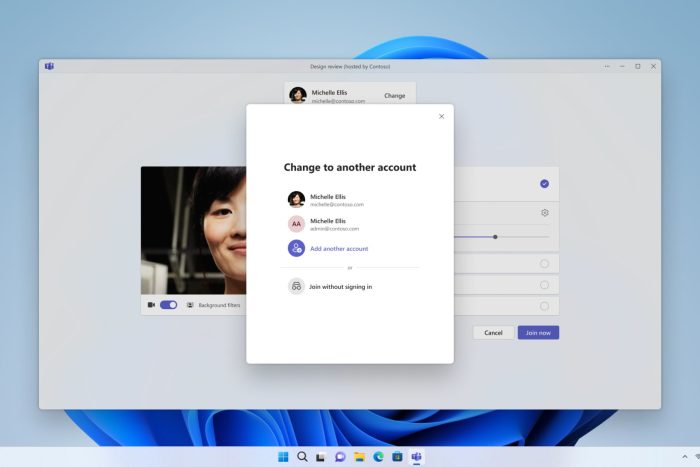Screen dimensions: 700x467
Task: Open taskbar Search
Action: (x=302, y=457)
